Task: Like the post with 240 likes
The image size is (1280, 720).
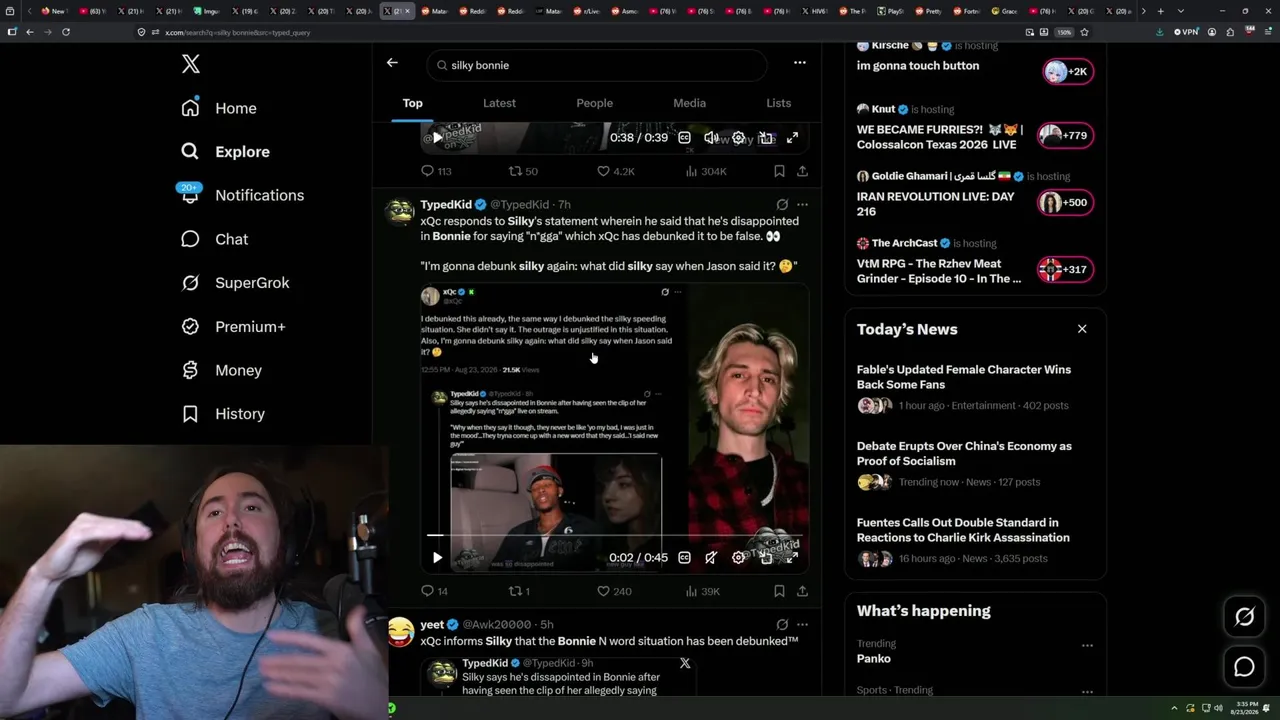Action: [x=614, y=591]
